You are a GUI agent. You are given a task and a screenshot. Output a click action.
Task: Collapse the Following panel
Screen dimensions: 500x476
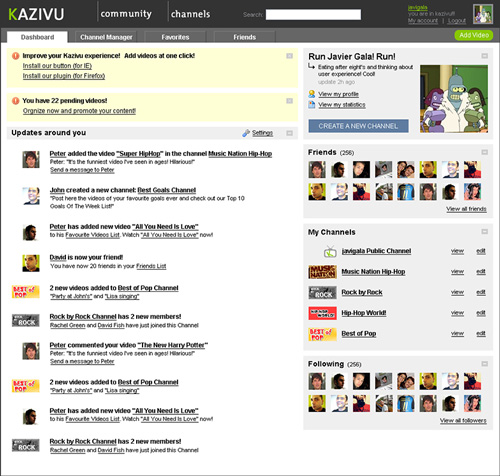(x=485, y=364)
